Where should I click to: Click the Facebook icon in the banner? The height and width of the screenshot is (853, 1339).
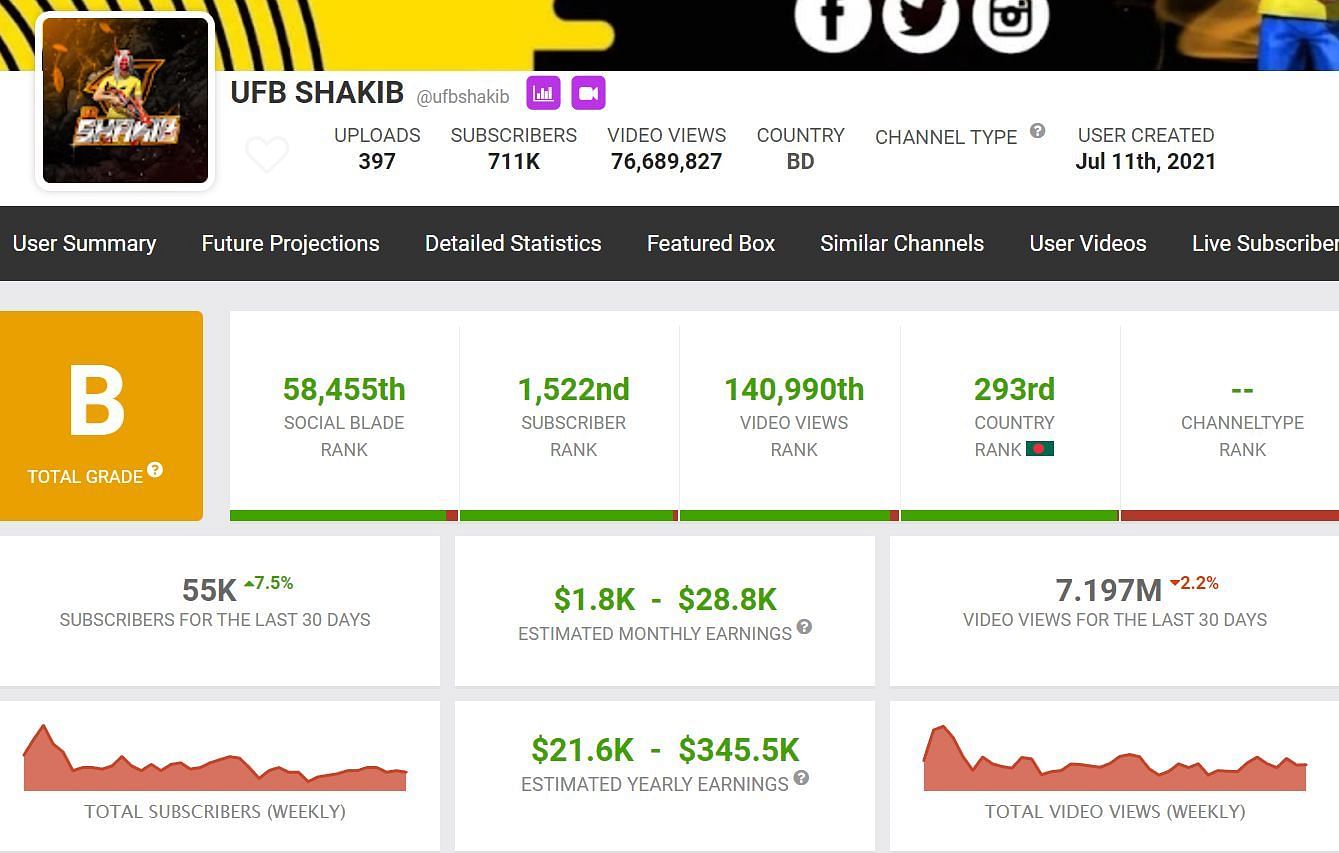[x=832, y=16]
